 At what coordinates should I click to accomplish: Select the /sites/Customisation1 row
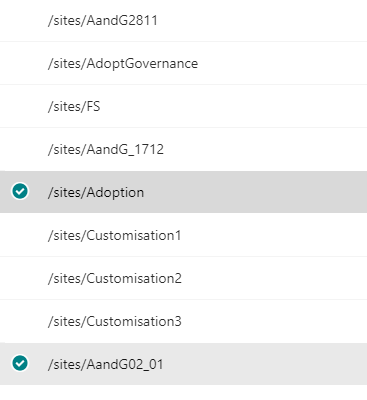[x=183, y=235]
